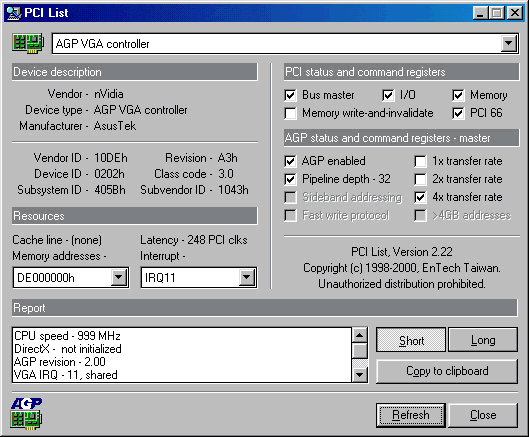529x437 pixels.
Task: Click the PCI card icon beside device selector
Action: click(28, 43)
